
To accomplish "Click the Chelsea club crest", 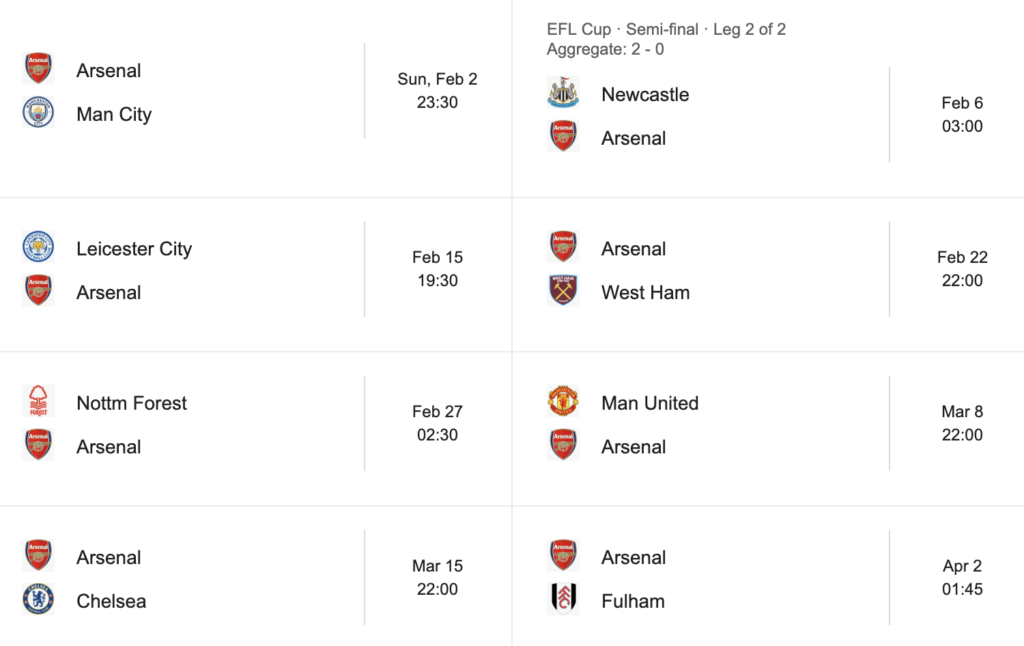I will (x=38, y=600).
